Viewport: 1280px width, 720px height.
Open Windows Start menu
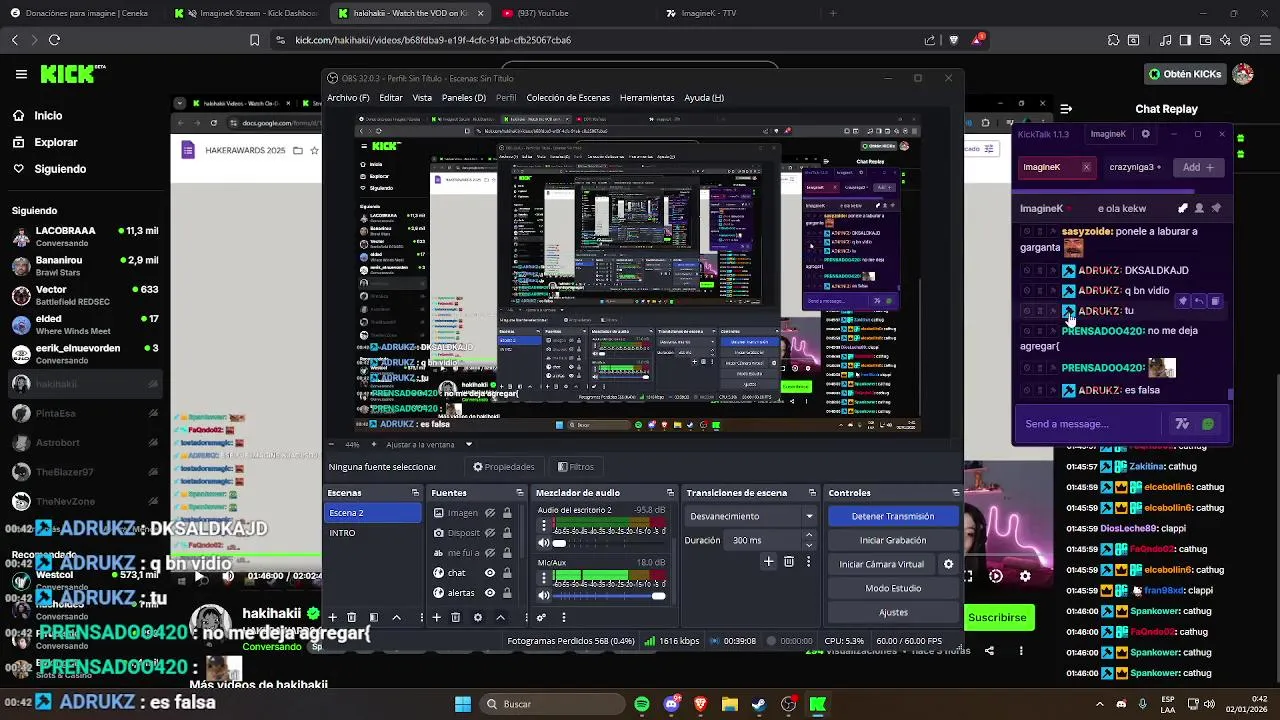pyautogui.click(x=463, y=704)
